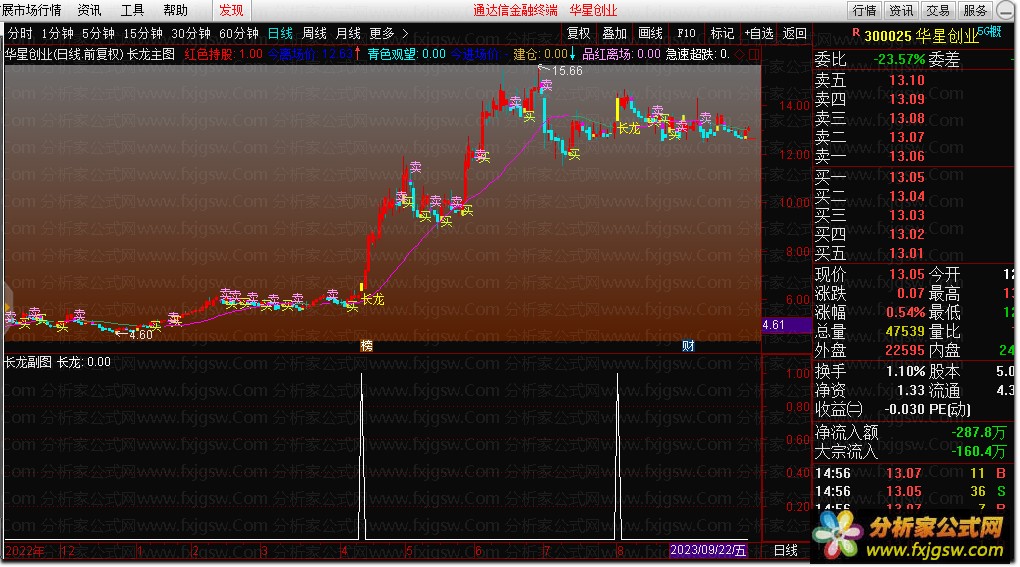
Task: Activate the 画线 drawing tool
Action: (x=650, y=33)
